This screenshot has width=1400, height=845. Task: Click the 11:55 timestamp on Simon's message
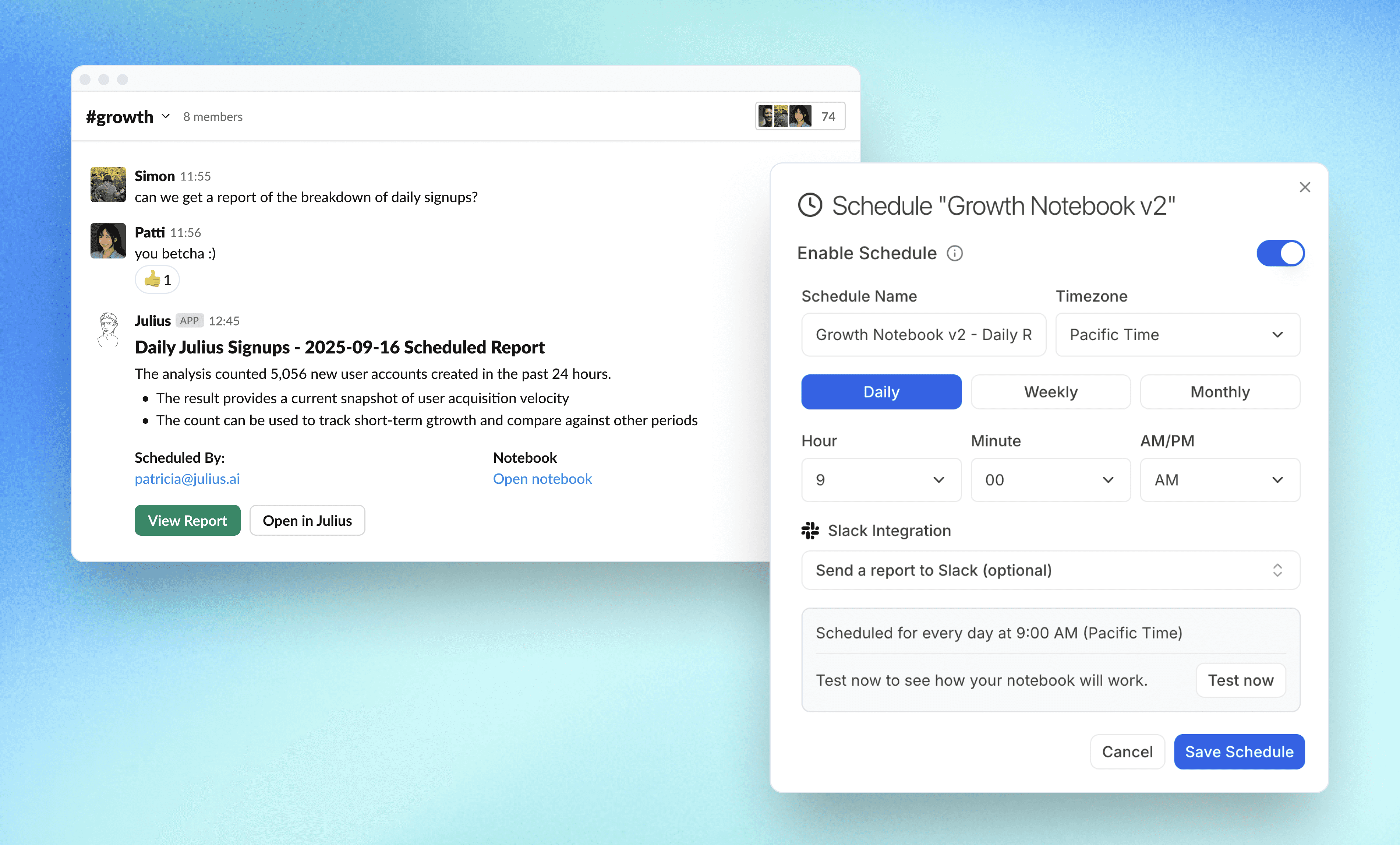pos(195,177)
